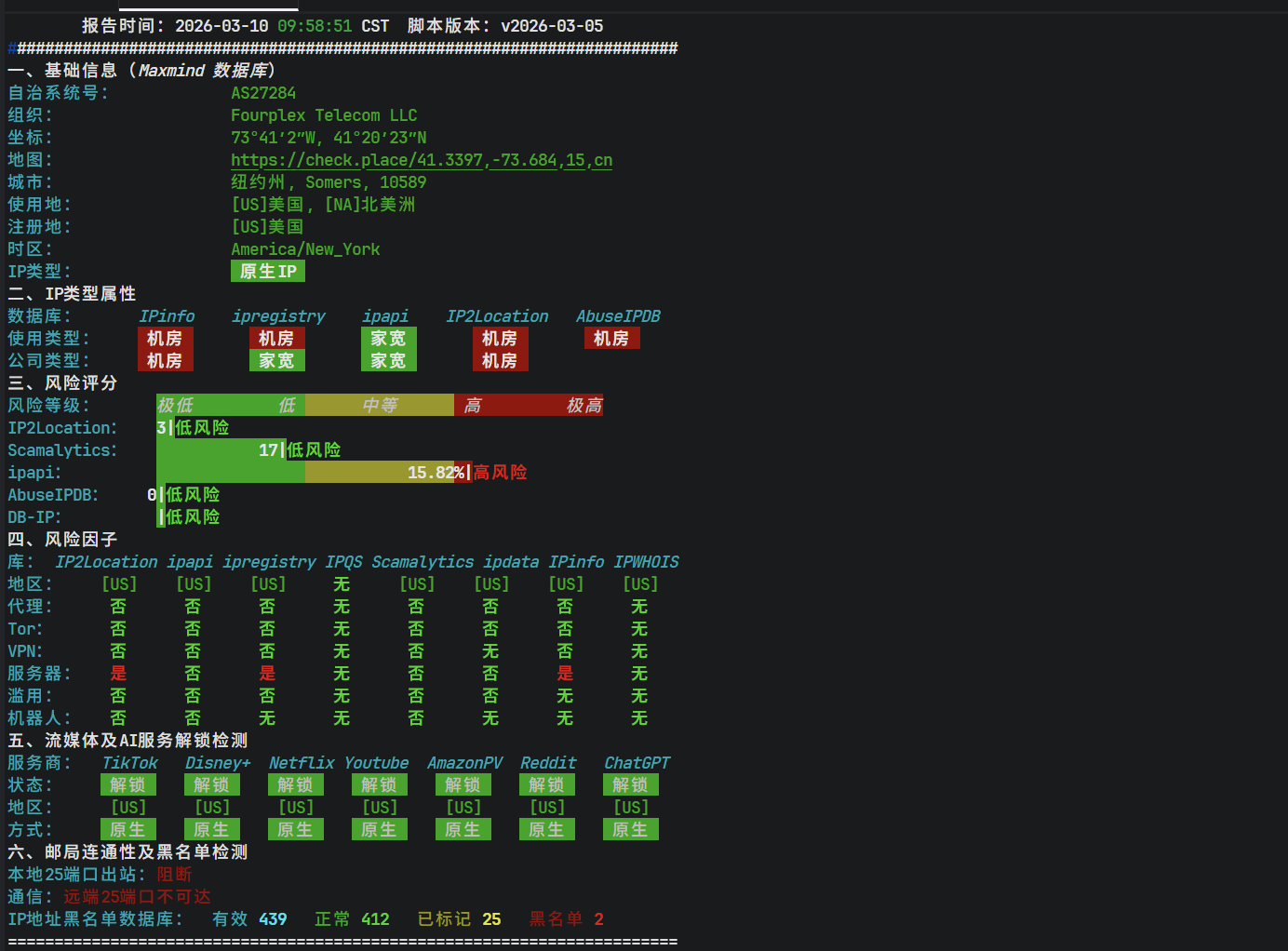
Task: Open the check.place map URL link
Action: [421, 160]
